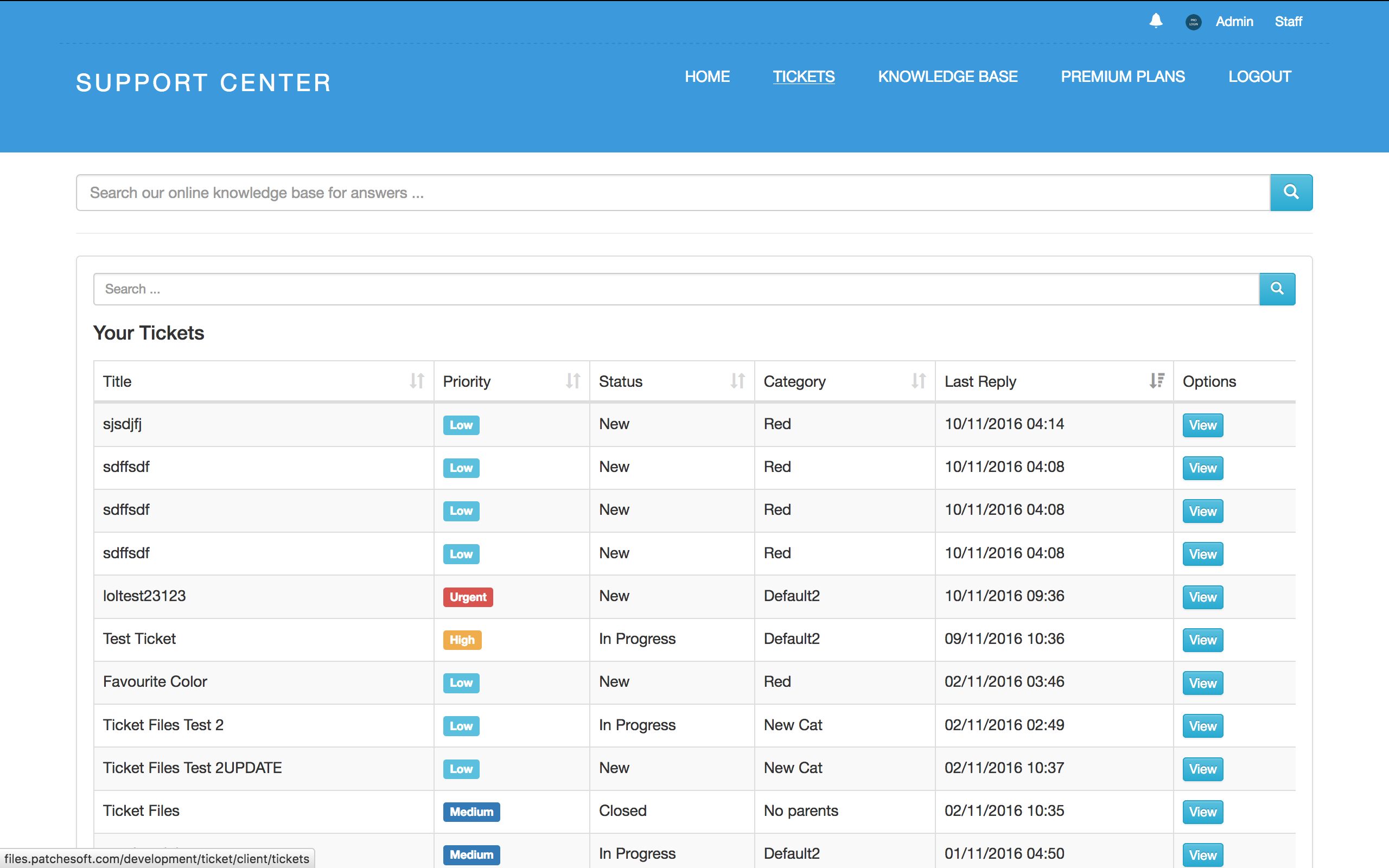Sort tickets by Title column arrows
This screenshot has width=1389, height=868.
click(417, 381)
